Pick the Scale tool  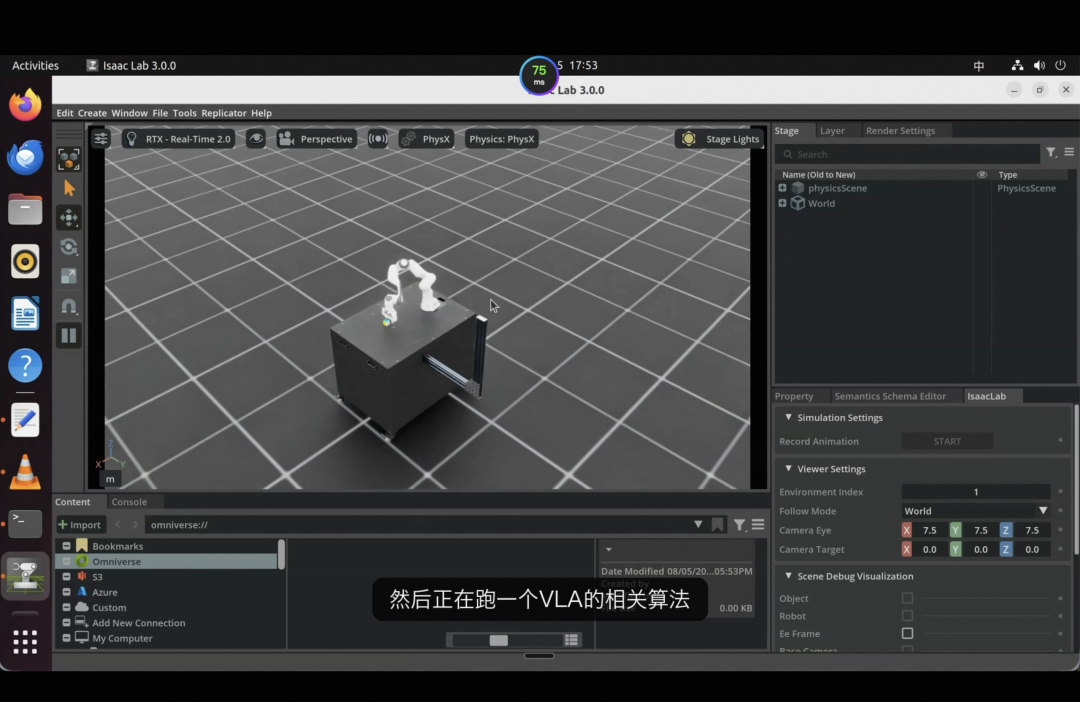pyautogui.click(x=69, y=276)
